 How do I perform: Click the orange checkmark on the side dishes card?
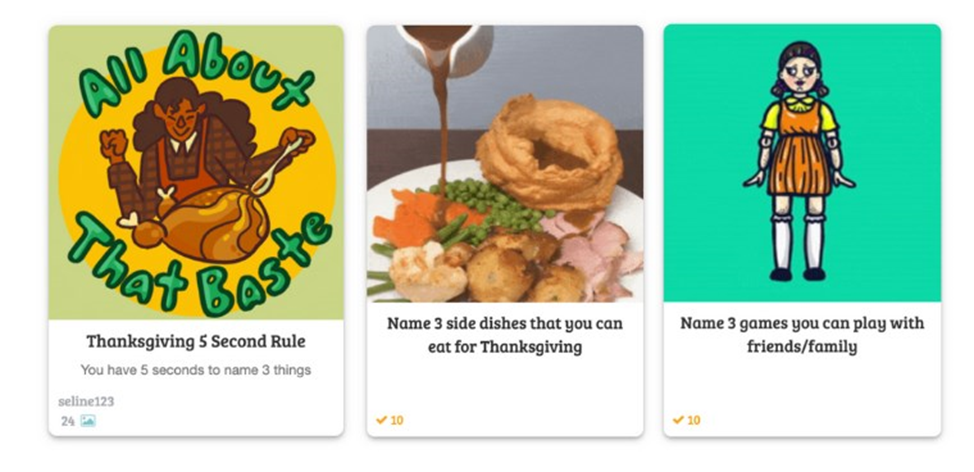pyautogui.click(x=381, y=420)
